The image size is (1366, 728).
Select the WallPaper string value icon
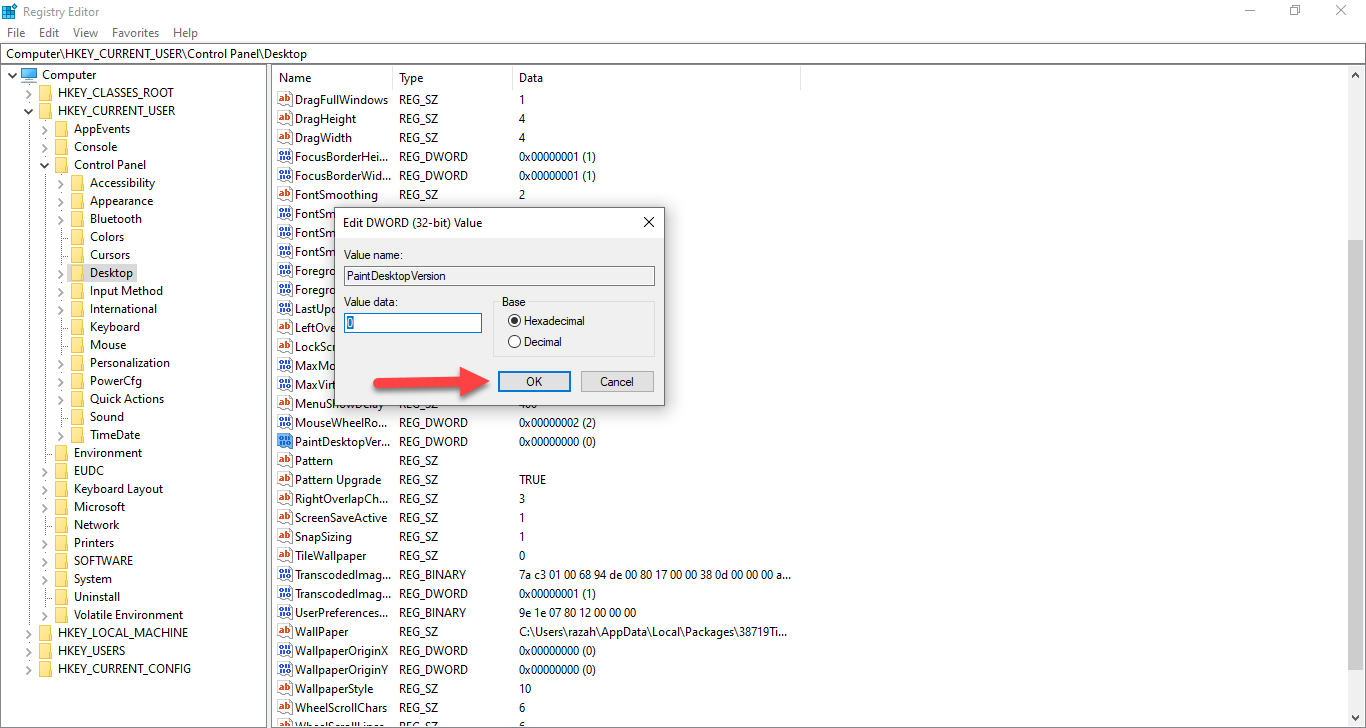tap(285, 632)
